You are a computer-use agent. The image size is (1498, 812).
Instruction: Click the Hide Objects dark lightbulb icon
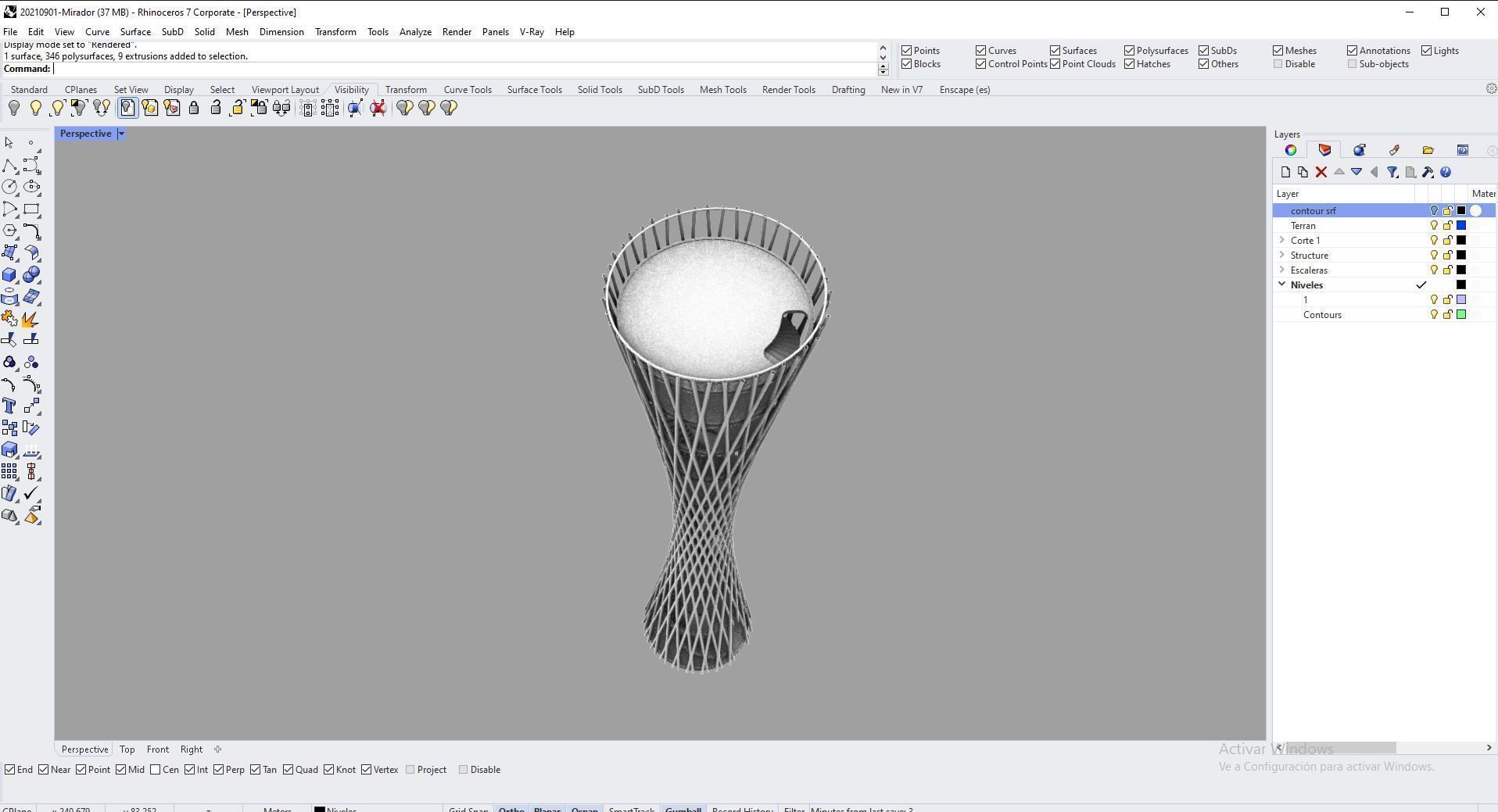(14, 109)
